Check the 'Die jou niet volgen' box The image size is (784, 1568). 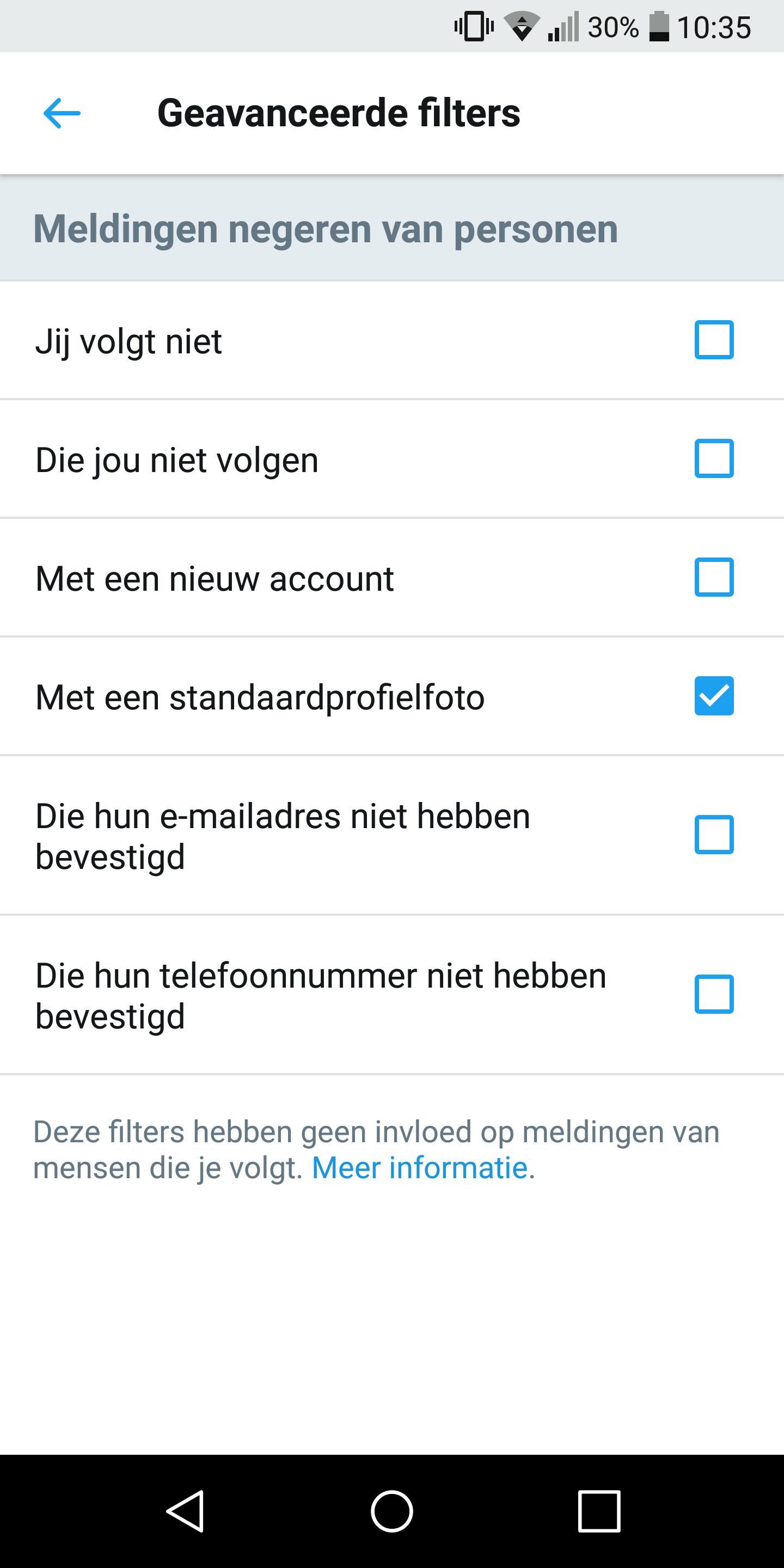[x=714, y=458]
